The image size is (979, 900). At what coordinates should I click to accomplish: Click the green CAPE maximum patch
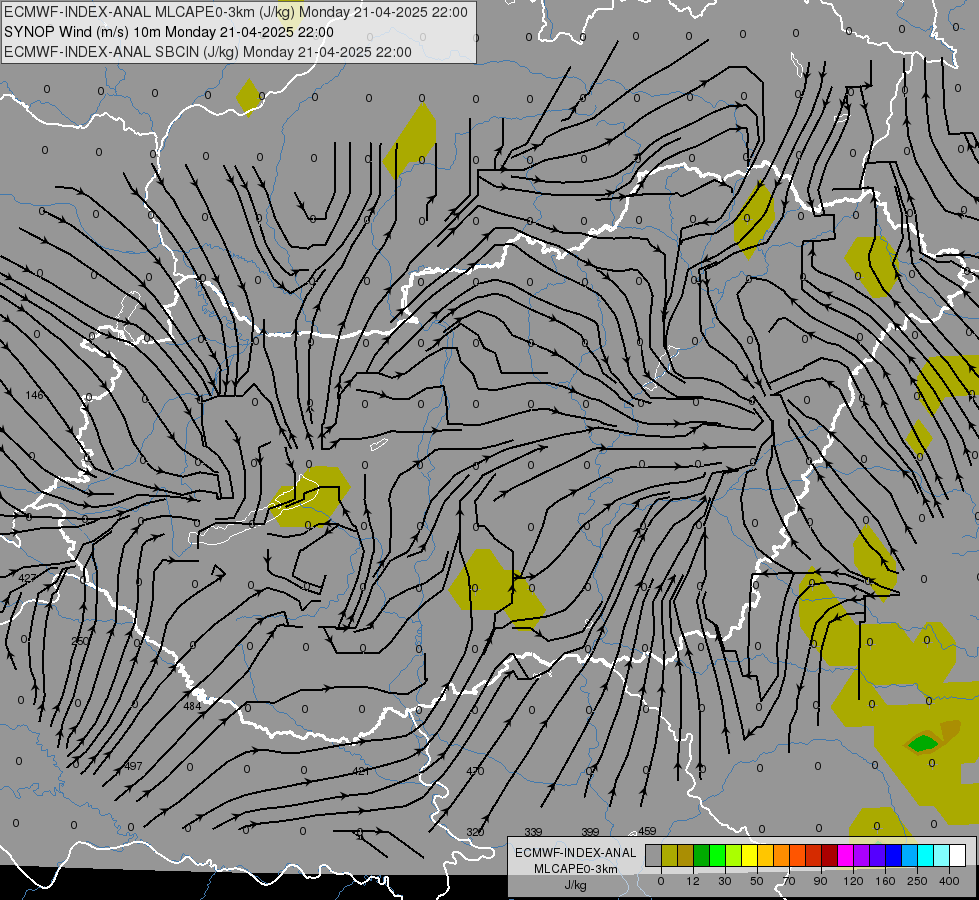coord(923,743)
